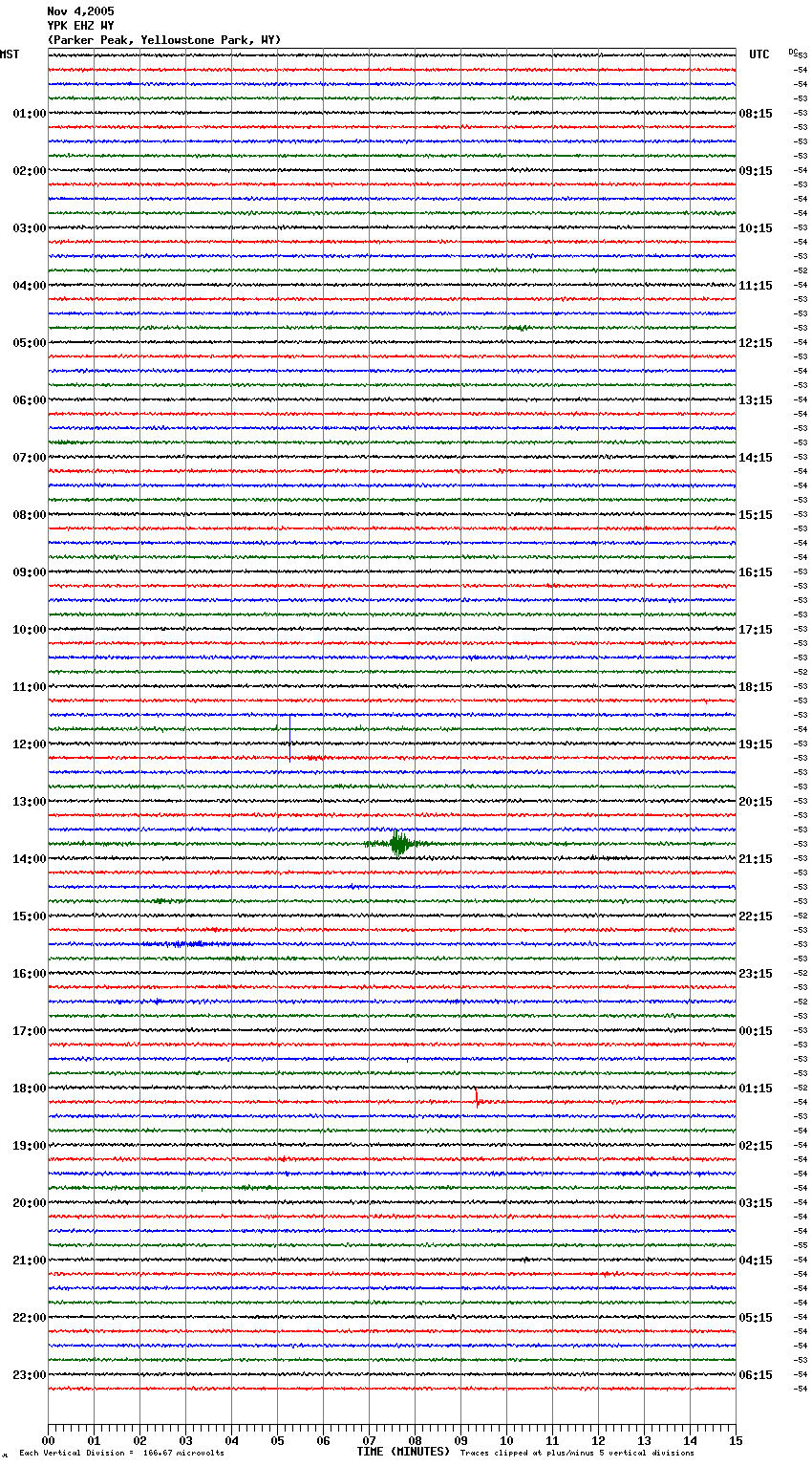Click the 14:00 MST time label
Screen dimensions: 812x1466
(x=30, y=859)
